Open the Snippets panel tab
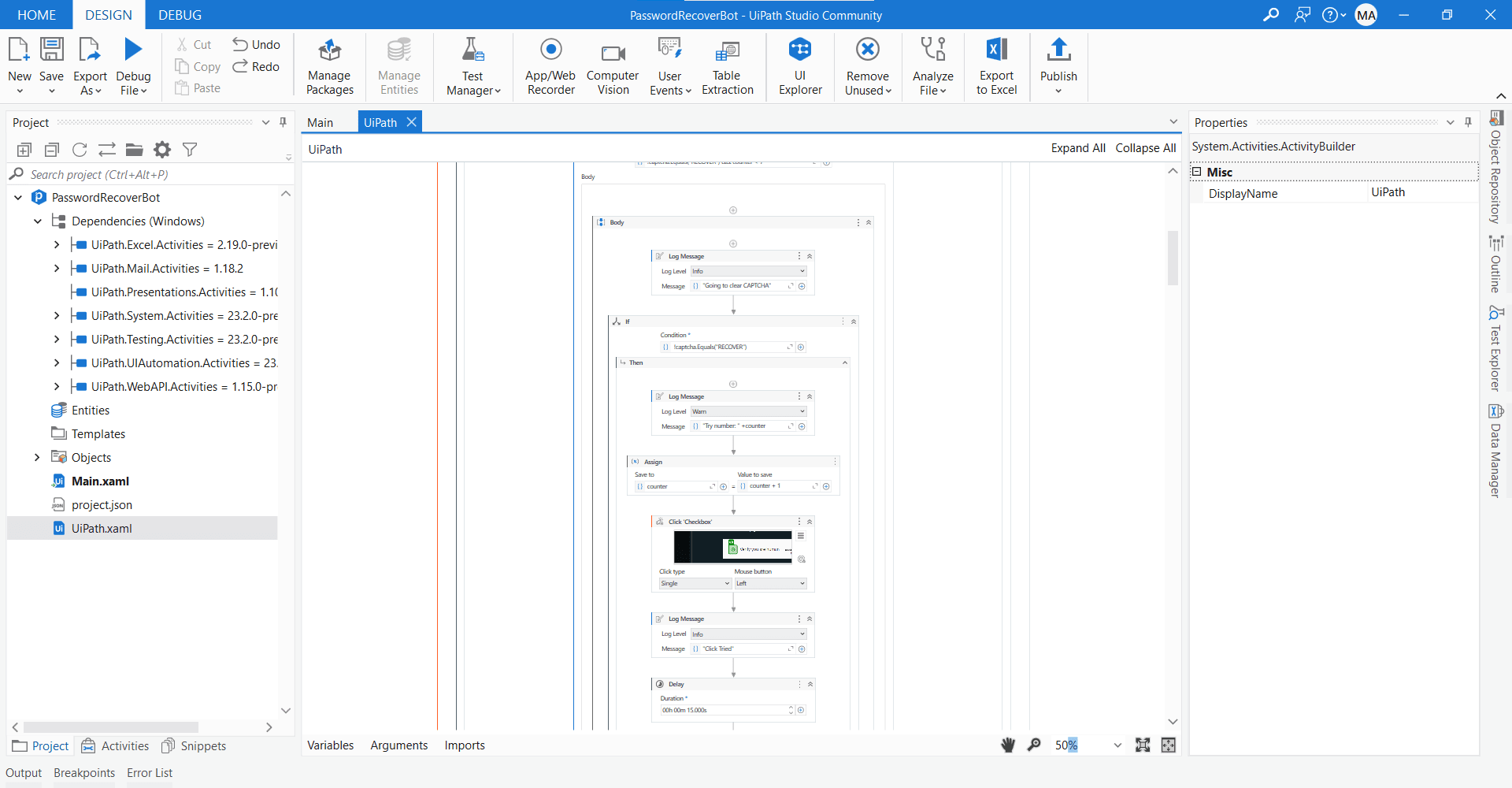Image resolution: width=1512 pixels, height=788 pixels. (194, 745)
